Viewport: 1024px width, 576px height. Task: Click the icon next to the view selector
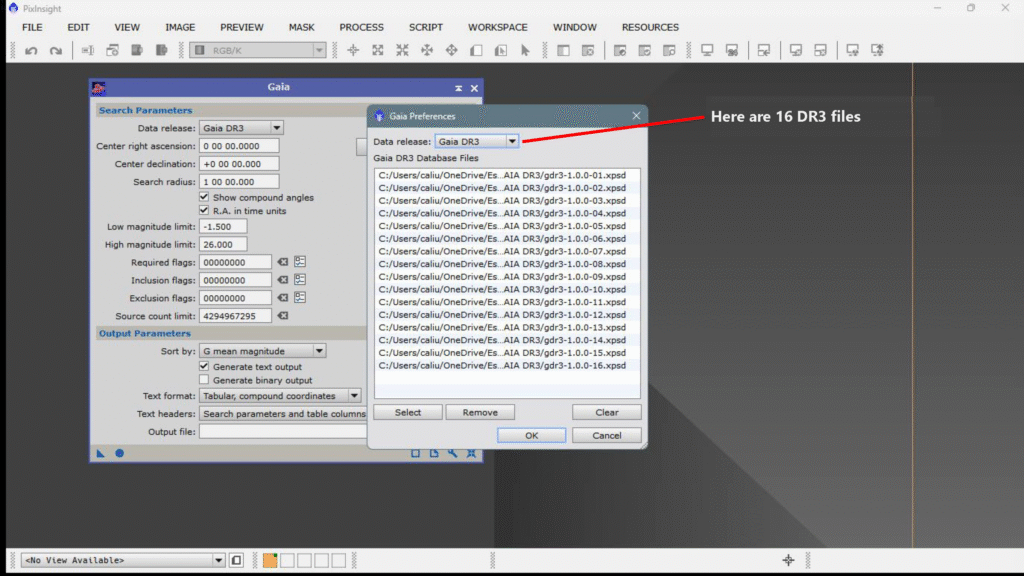click(236, 560)
